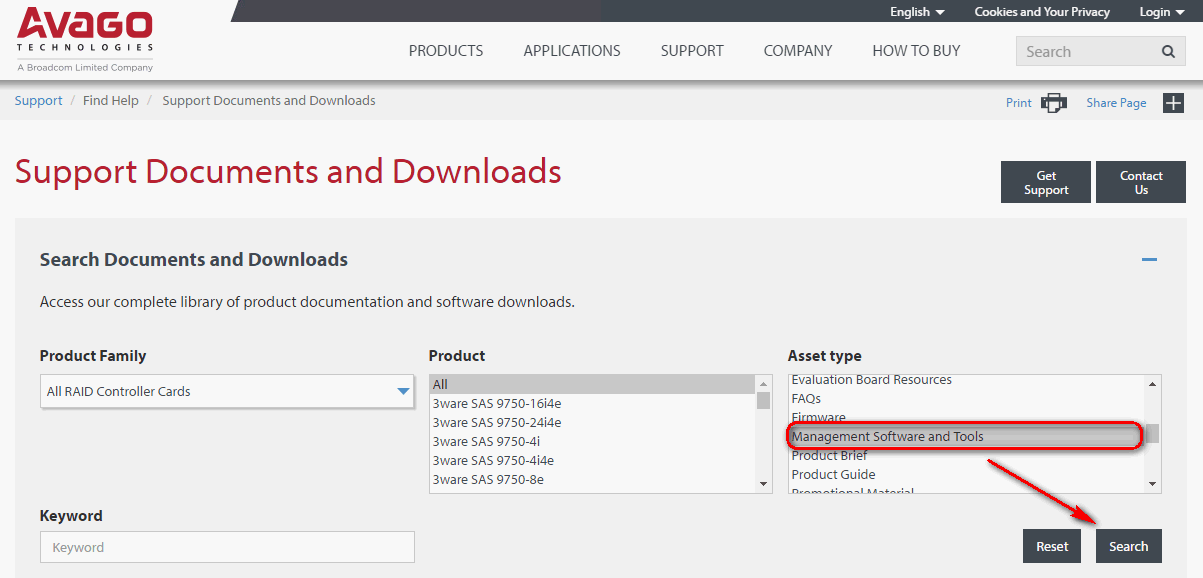Click the Avago Technologies logo
Viewport: 1203px width, 578px height.
[85, 40]
